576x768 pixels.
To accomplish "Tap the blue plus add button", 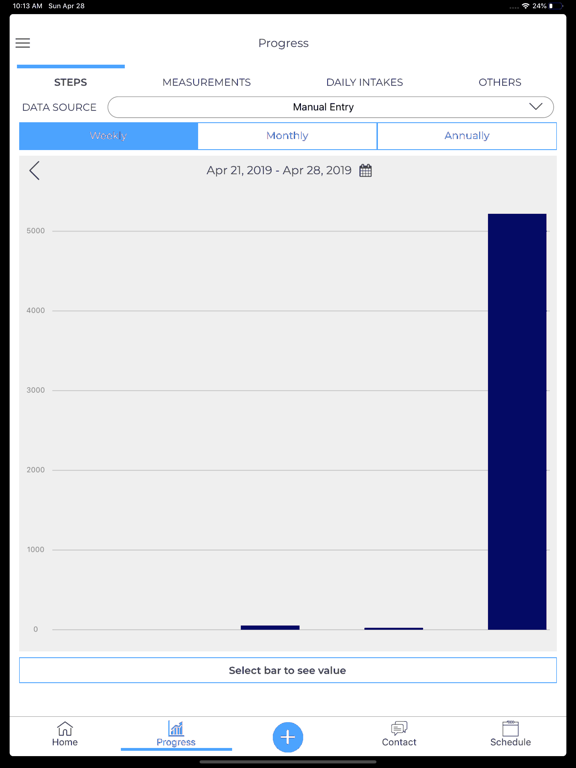I will pos(288,737).
